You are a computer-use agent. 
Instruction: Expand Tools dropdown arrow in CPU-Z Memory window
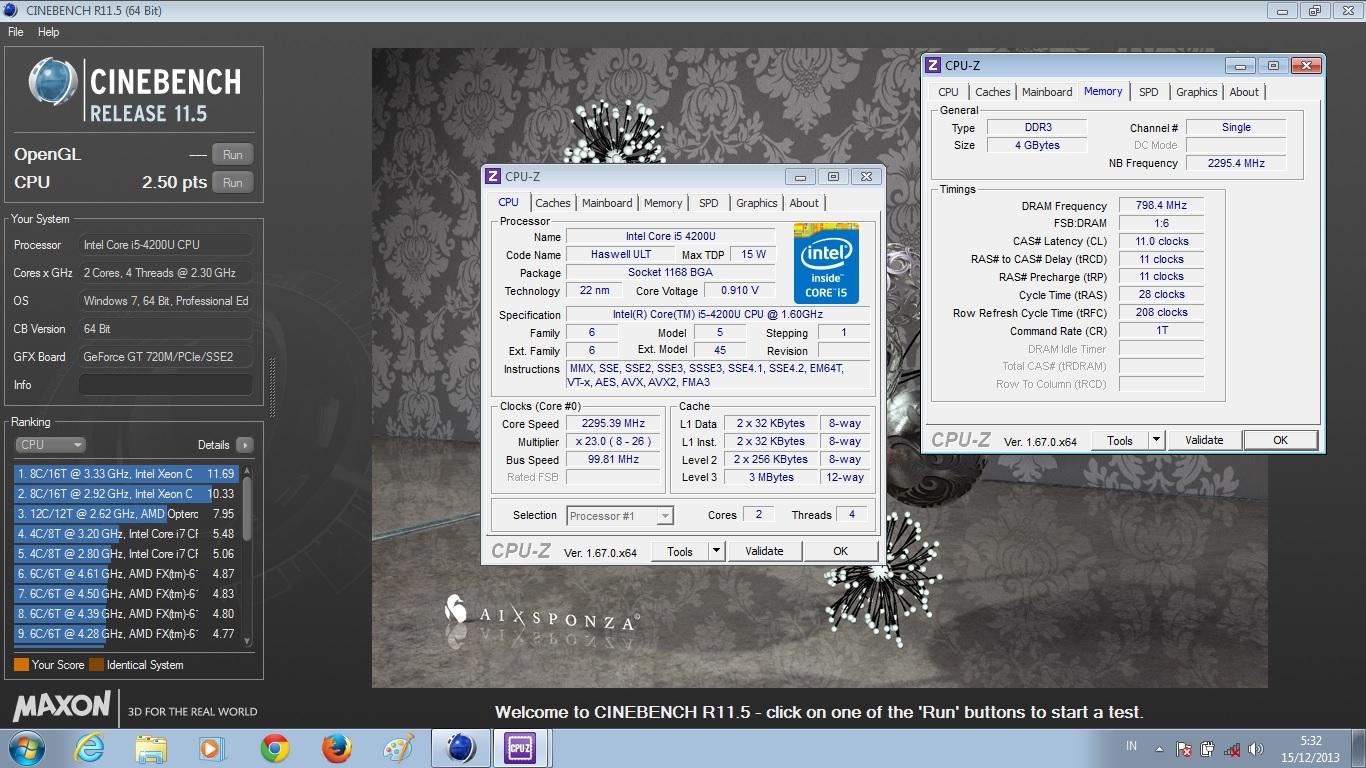click(x=1156, y=440)
